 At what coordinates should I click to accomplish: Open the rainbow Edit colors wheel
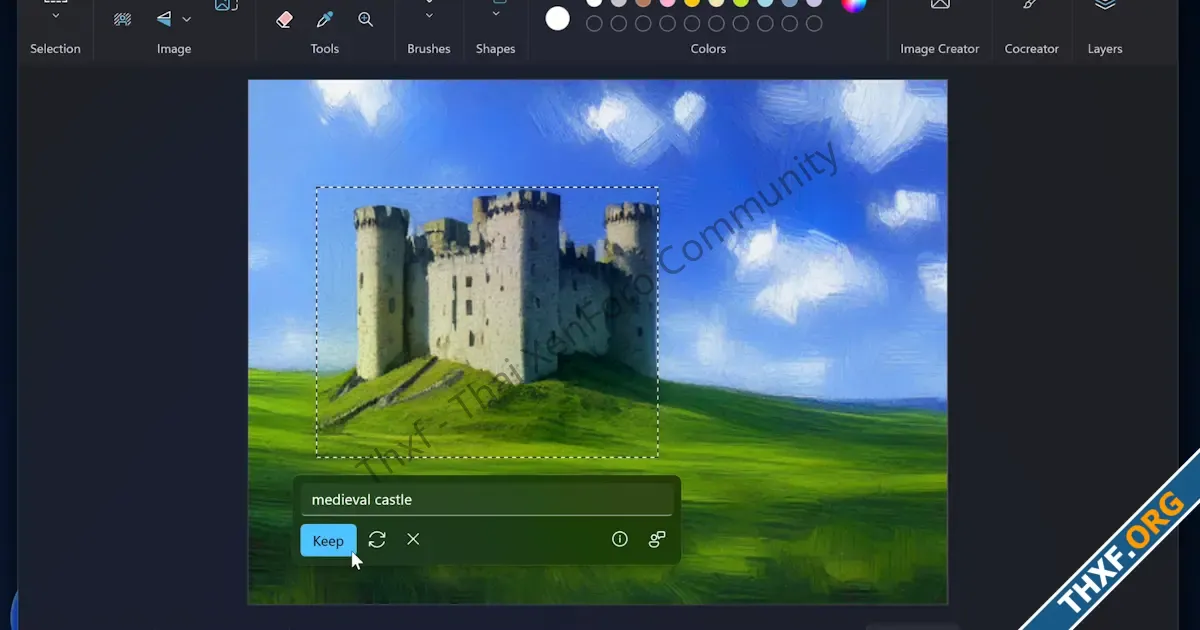pos(853,4)
